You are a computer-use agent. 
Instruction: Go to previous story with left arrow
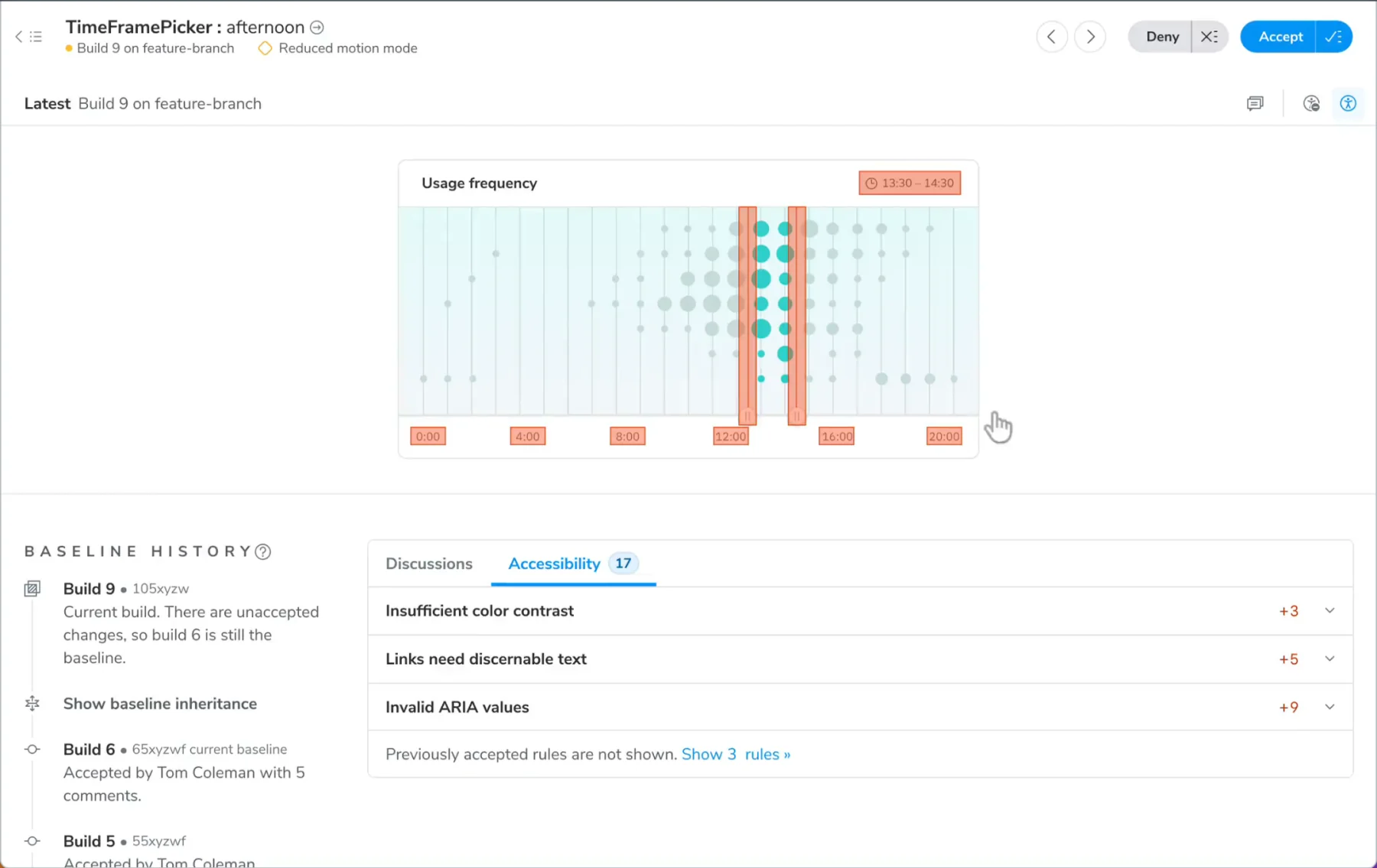tap(1052, 36)
